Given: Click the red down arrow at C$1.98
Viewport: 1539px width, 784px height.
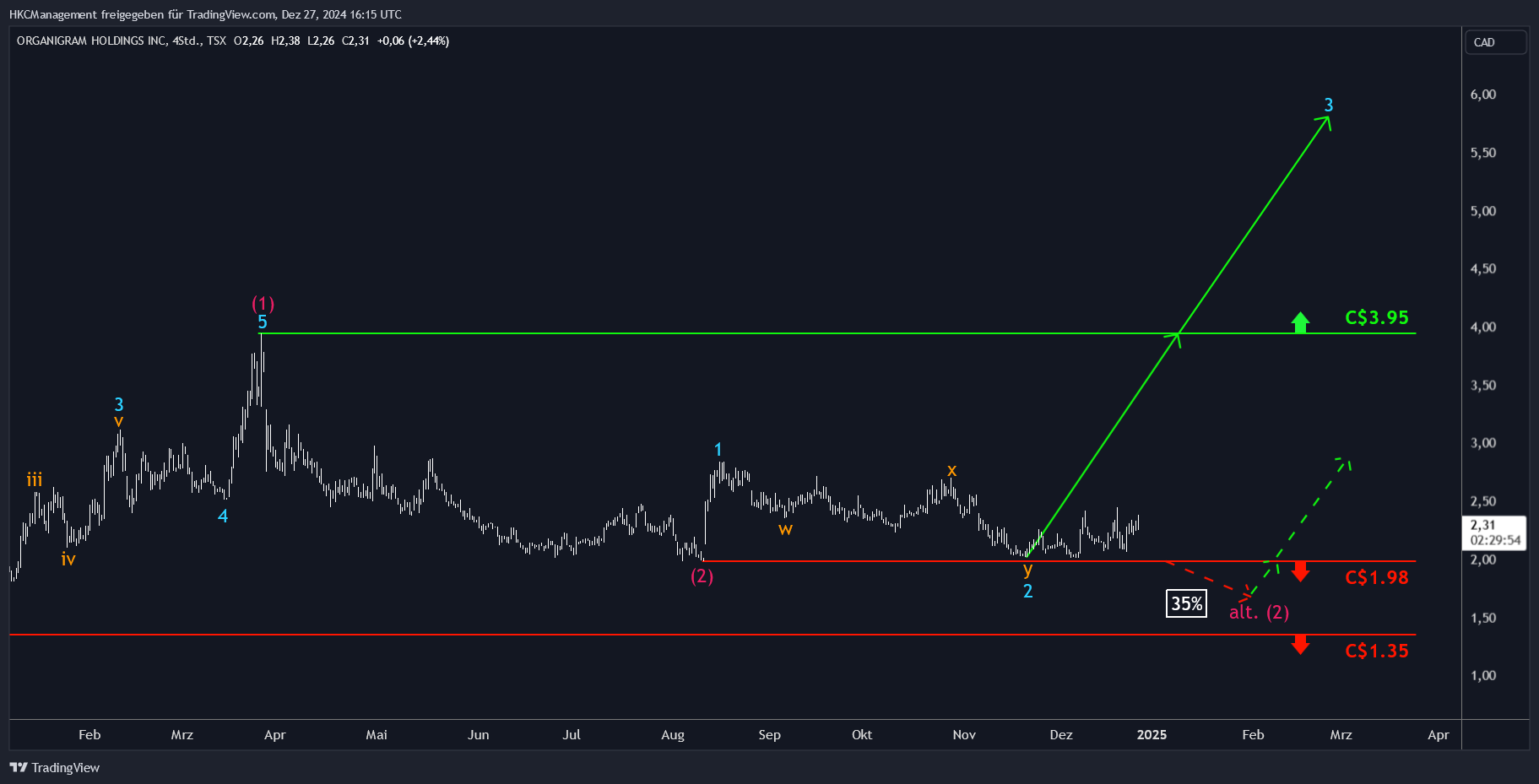Looking at the screenshot, I should tap(1300, 571).
